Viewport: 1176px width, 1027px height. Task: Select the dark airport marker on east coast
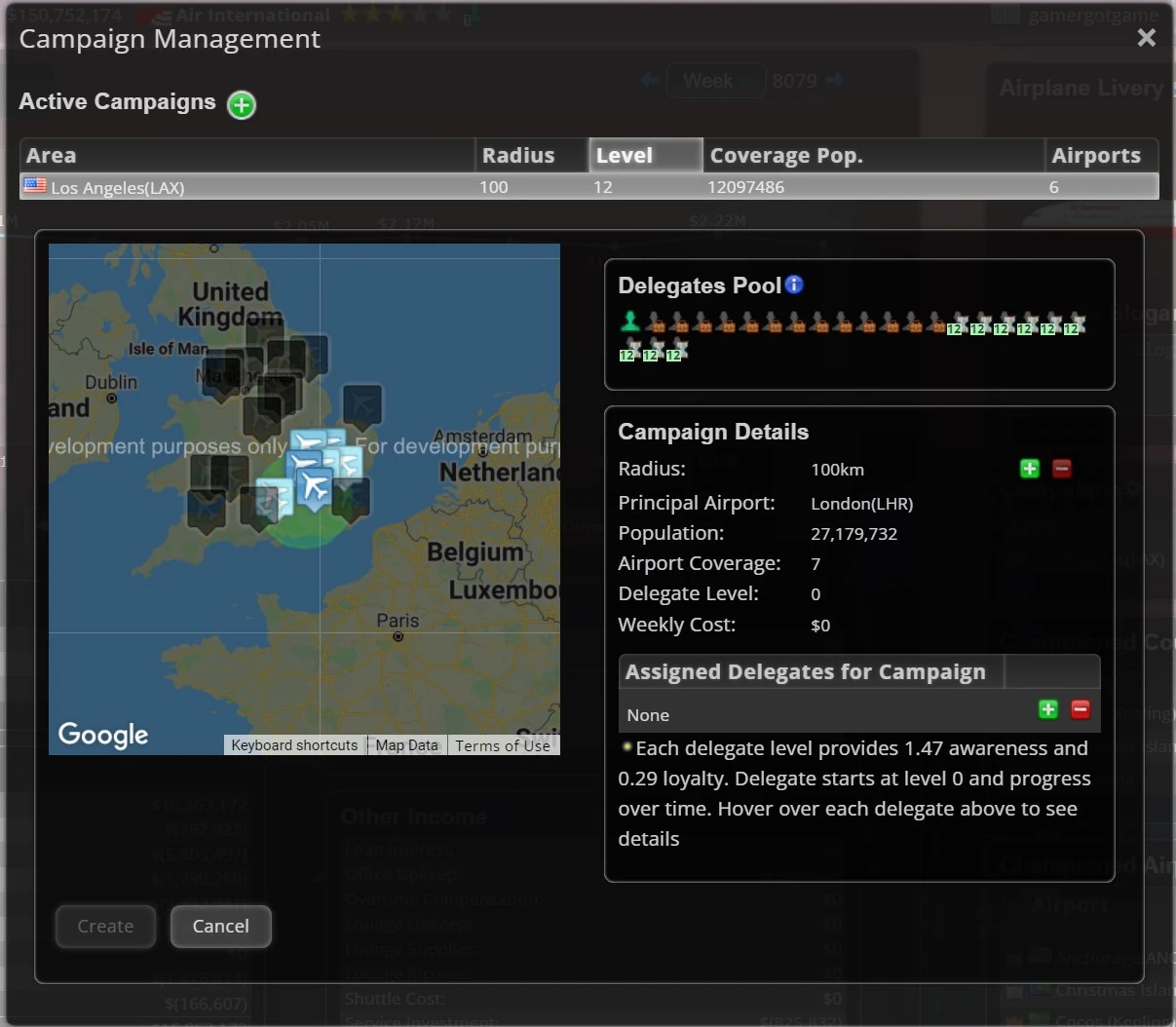362,406
